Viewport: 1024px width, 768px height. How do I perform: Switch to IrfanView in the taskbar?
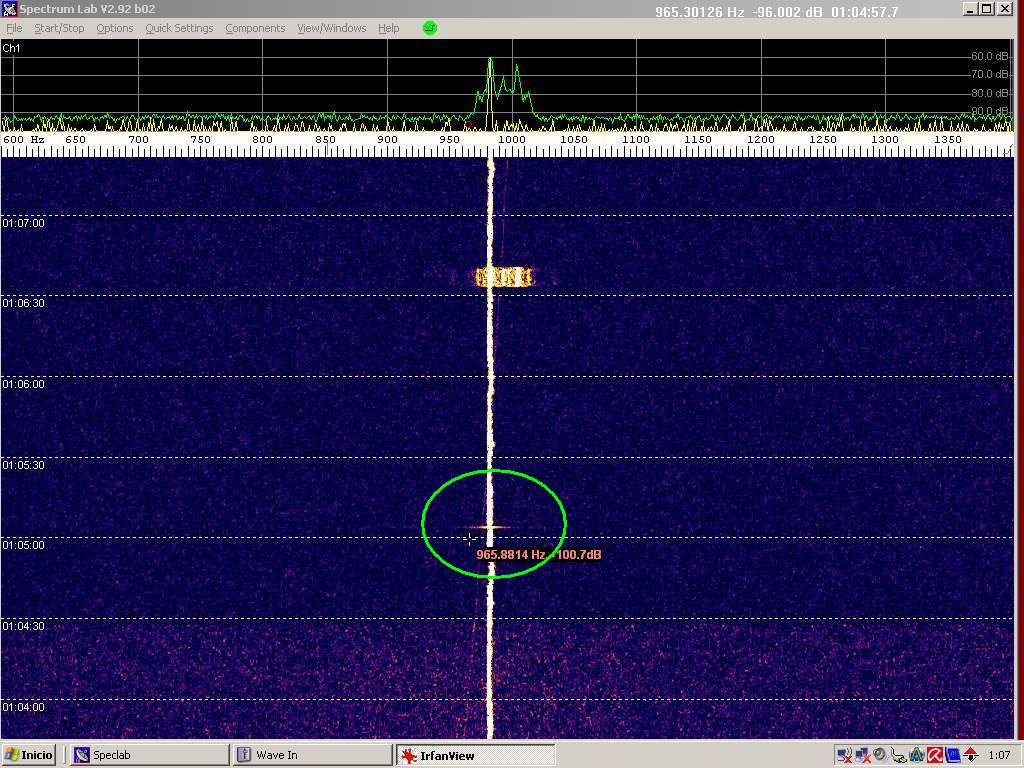[475, 755]
